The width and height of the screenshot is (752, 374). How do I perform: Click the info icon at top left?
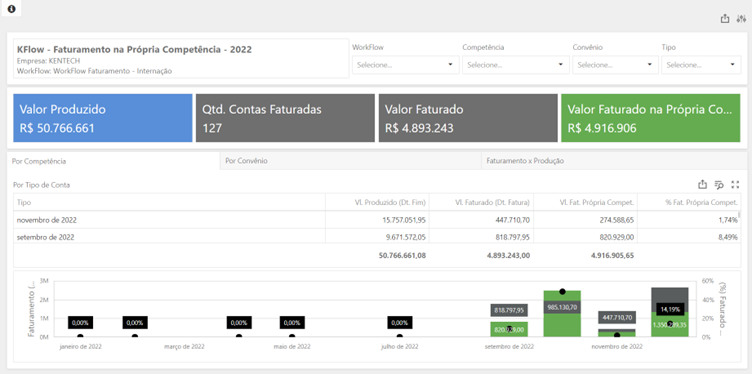click(x=12, y=9)
